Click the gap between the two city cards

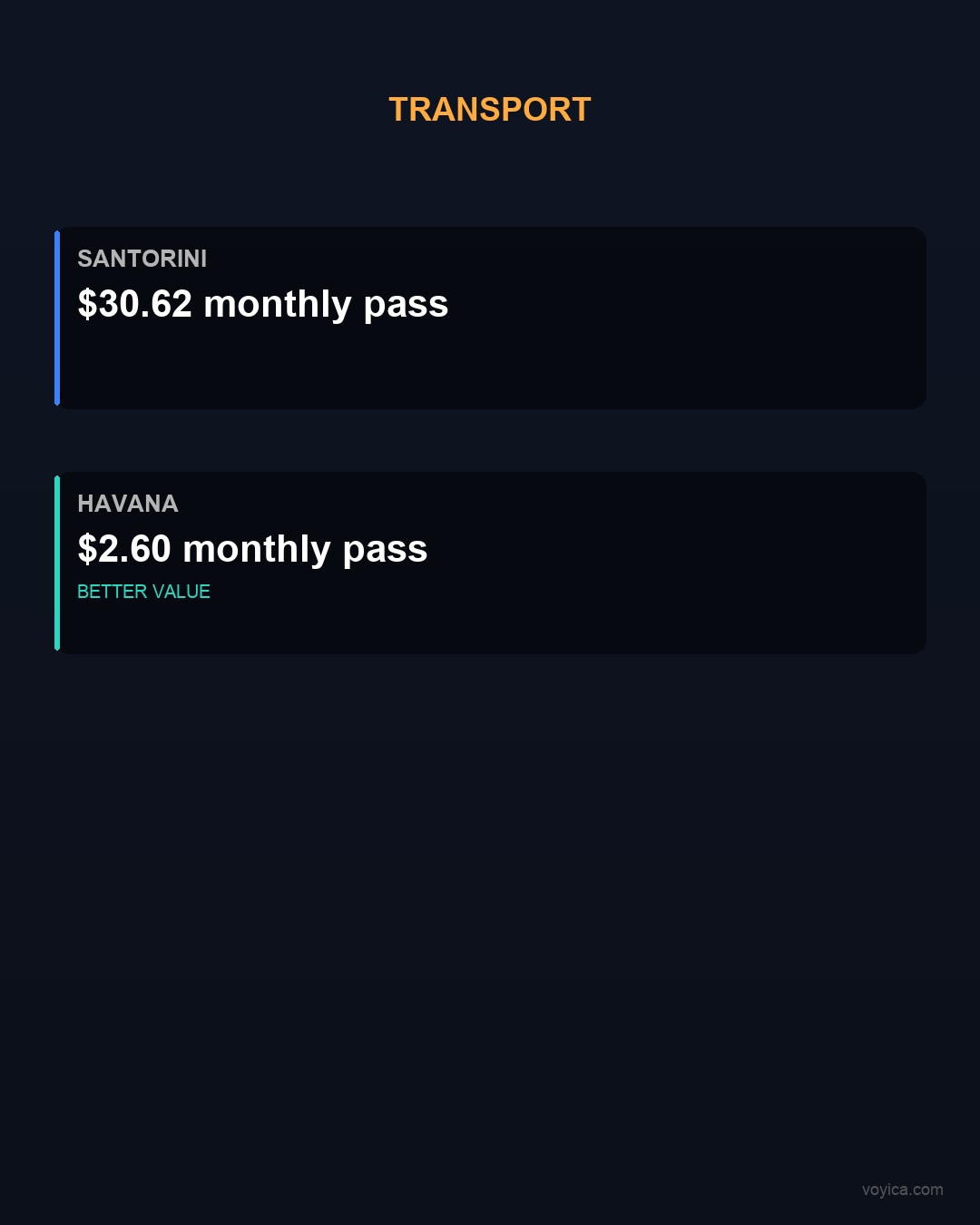[490, 440]
